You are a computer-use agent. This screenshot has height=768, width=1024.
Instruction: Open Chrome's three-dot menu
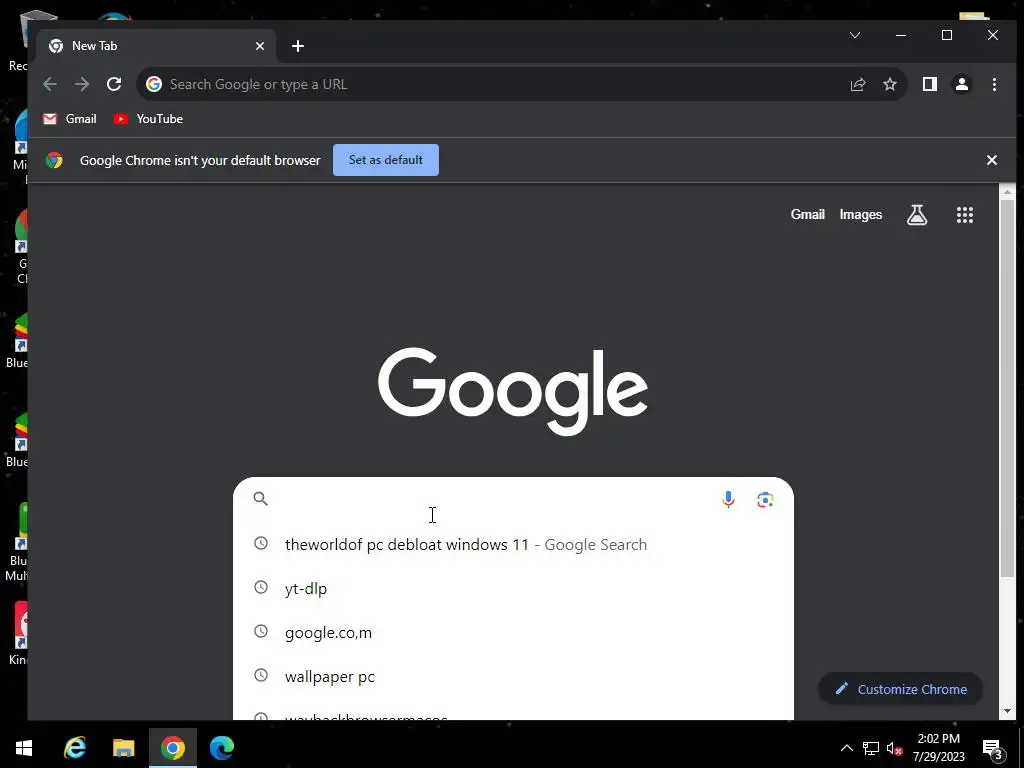coord(994,84)
